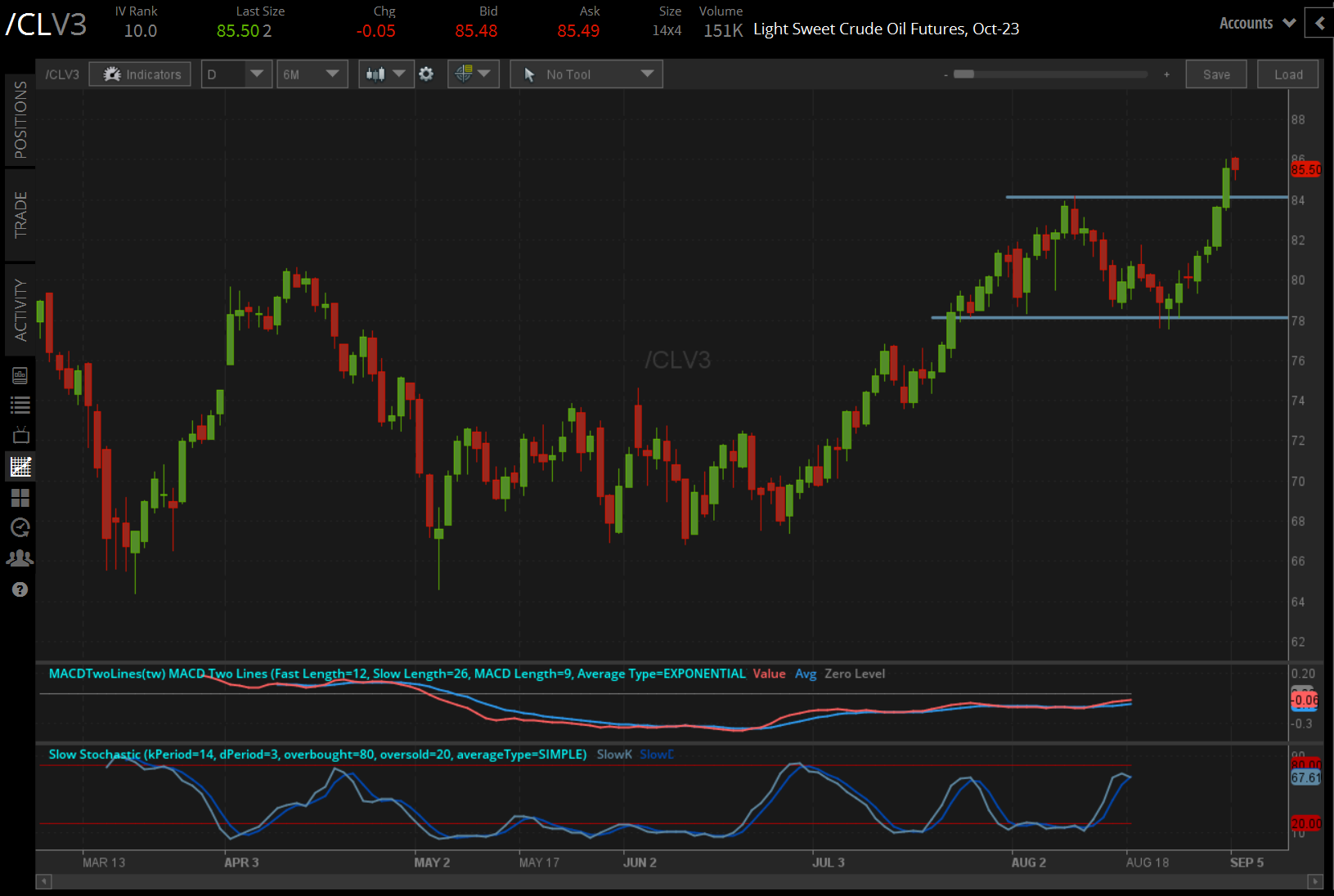
Task: Click the SlowK legend label
Action: [614, 755]
